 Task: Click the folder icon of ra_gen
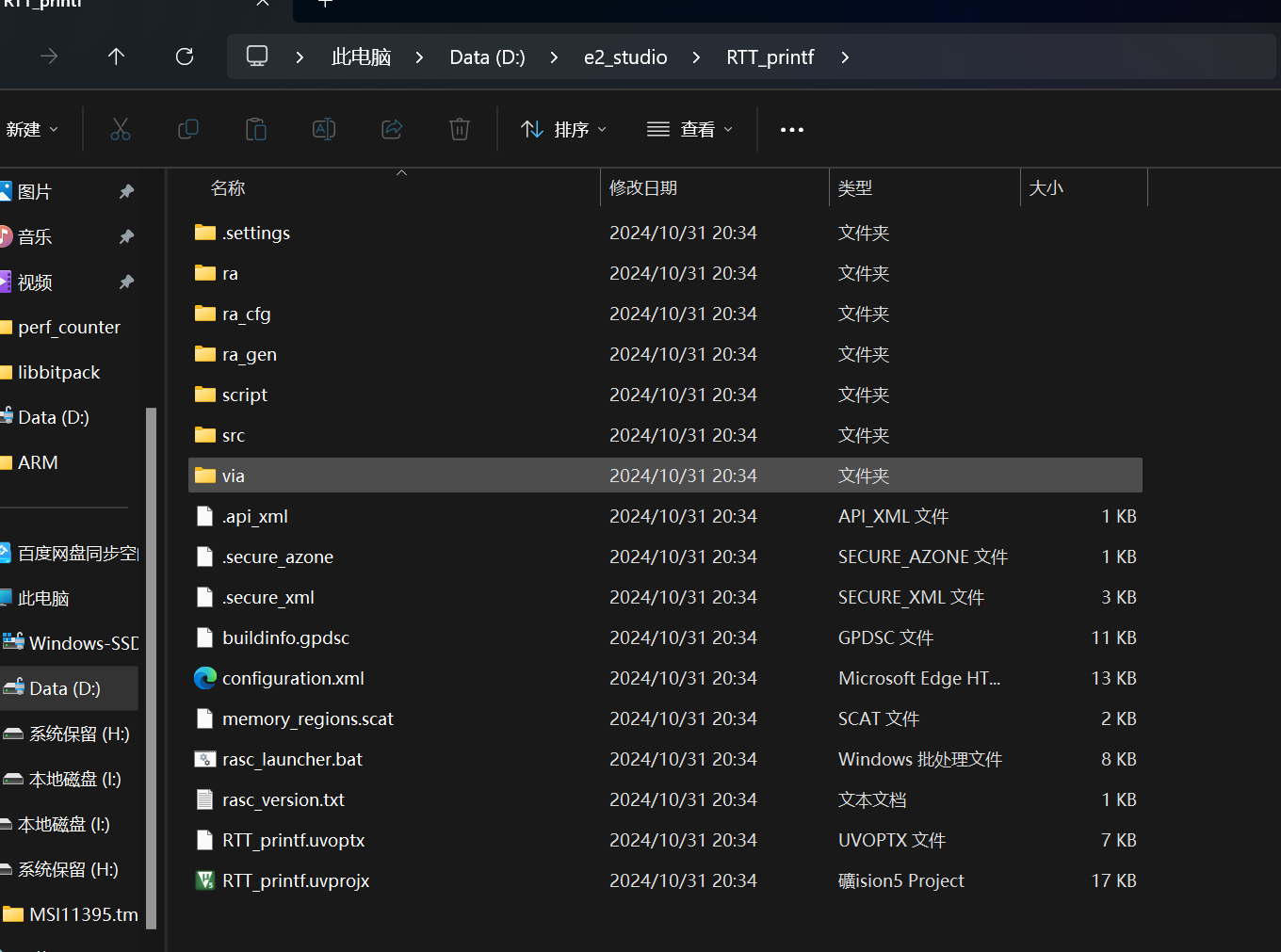(204, 353)
